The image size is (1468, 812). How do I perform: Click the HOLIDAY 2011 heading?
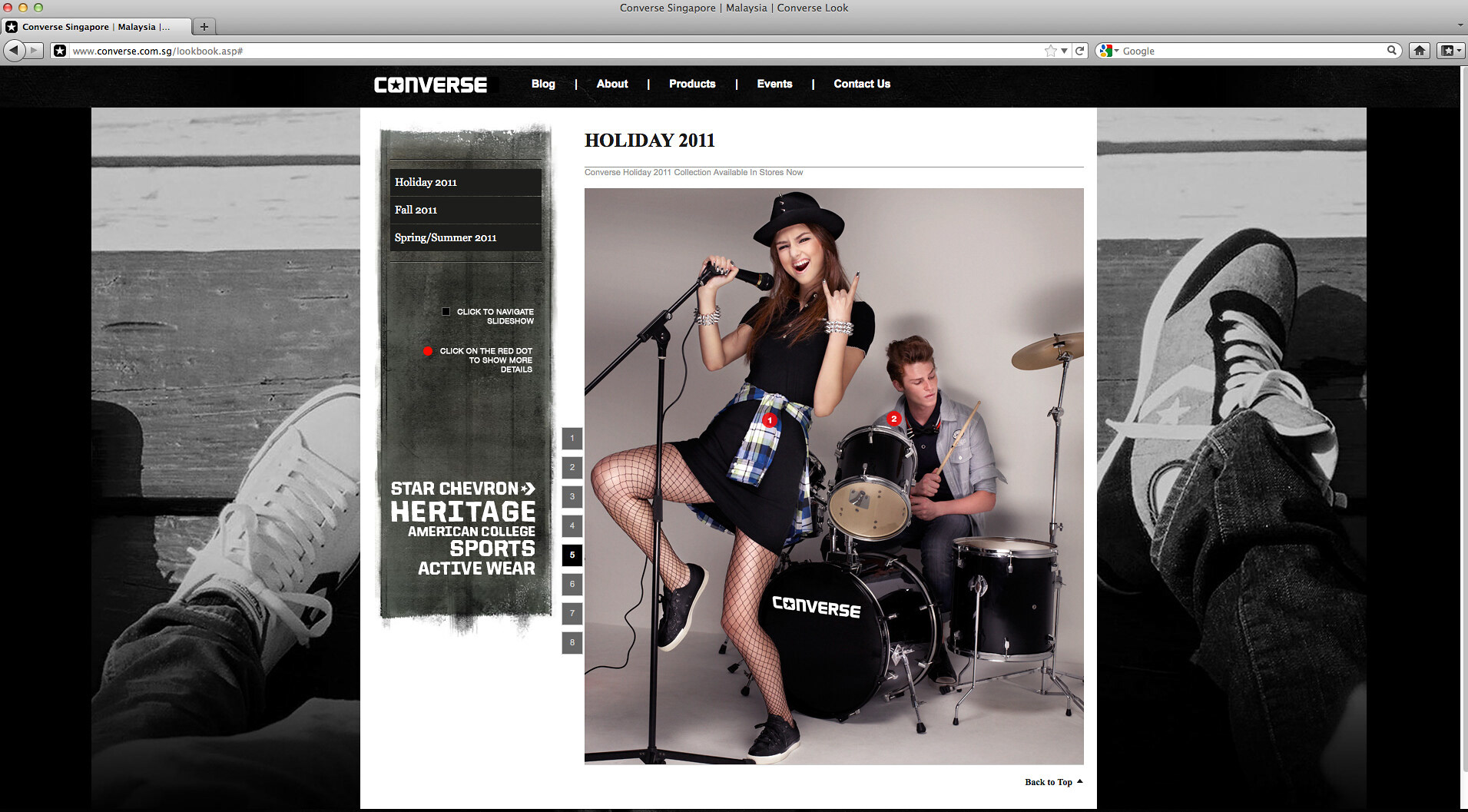(650, 141)
